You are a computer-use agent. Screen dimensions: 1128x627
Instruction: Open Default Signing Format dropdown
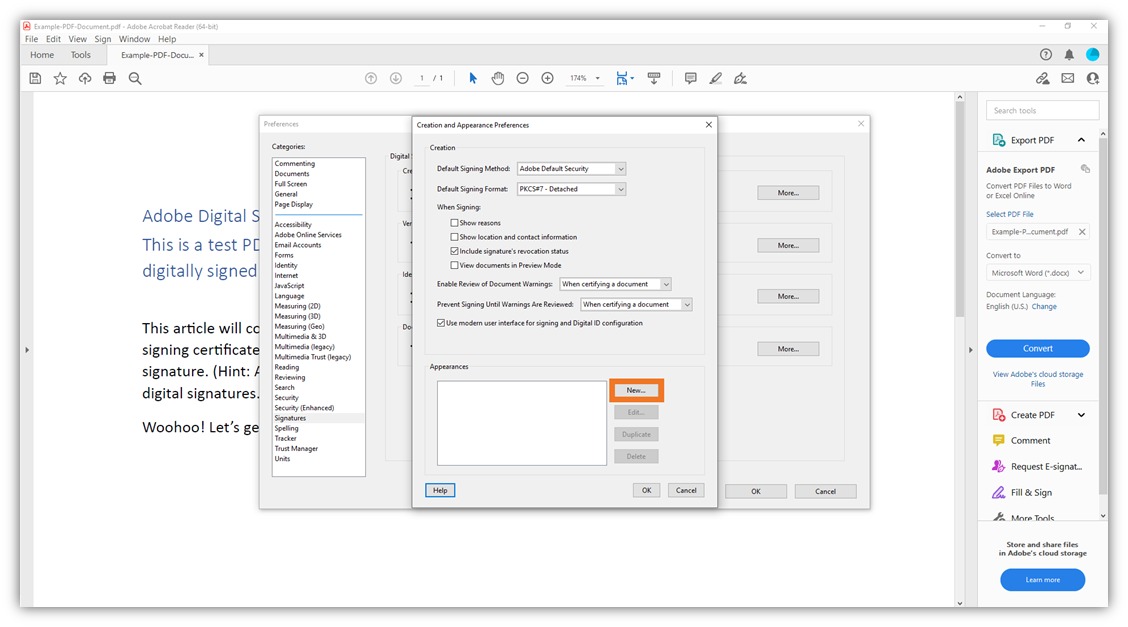[x=571, y=189]
